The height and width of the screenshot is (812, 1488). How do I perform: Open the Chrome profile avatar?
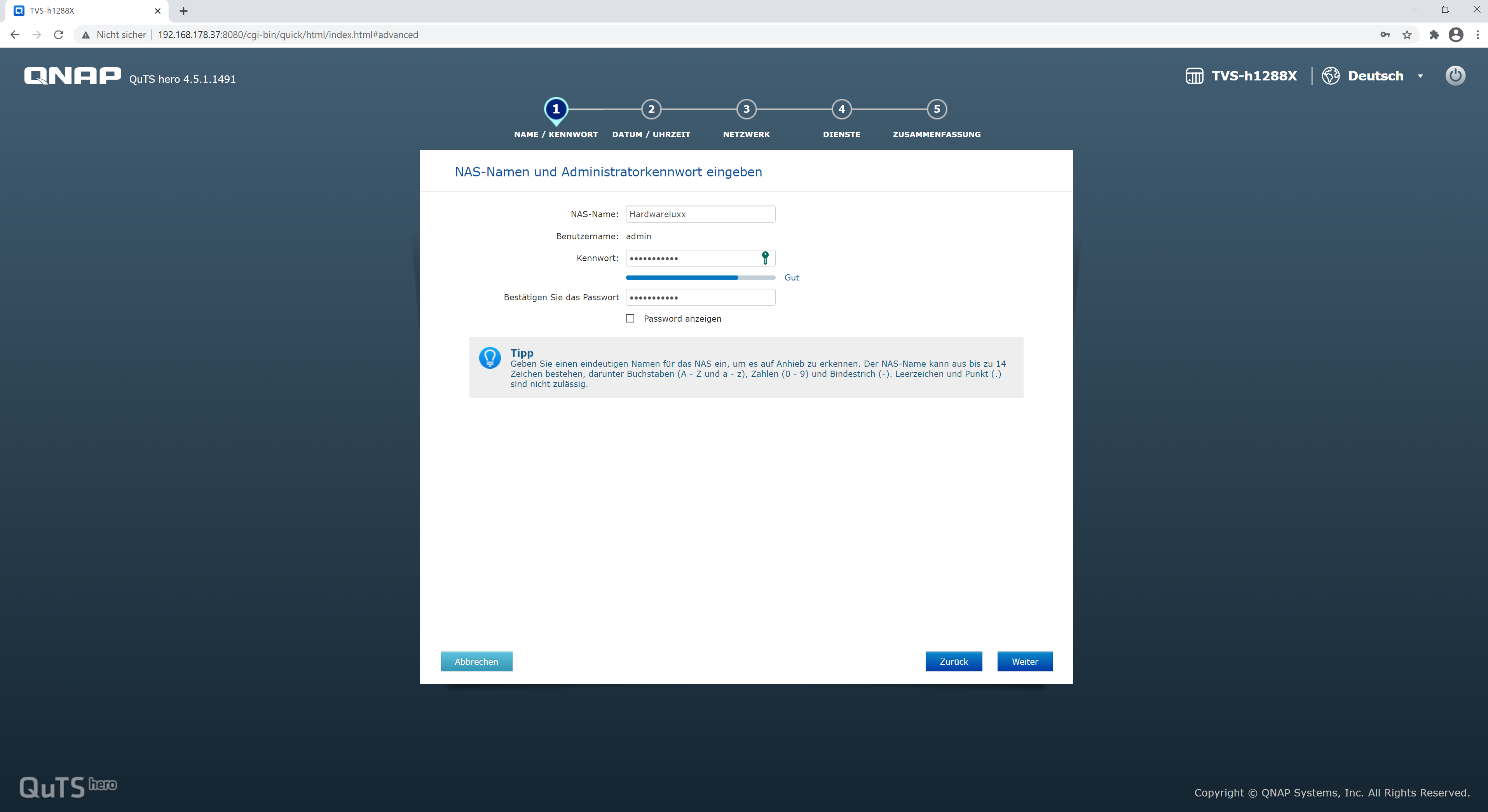1456,35
